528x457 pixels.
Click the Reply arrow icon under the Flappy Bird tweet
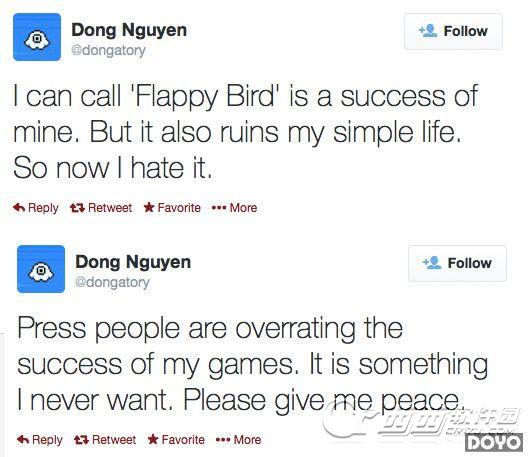pyautogui.click(x=19, y=207)
